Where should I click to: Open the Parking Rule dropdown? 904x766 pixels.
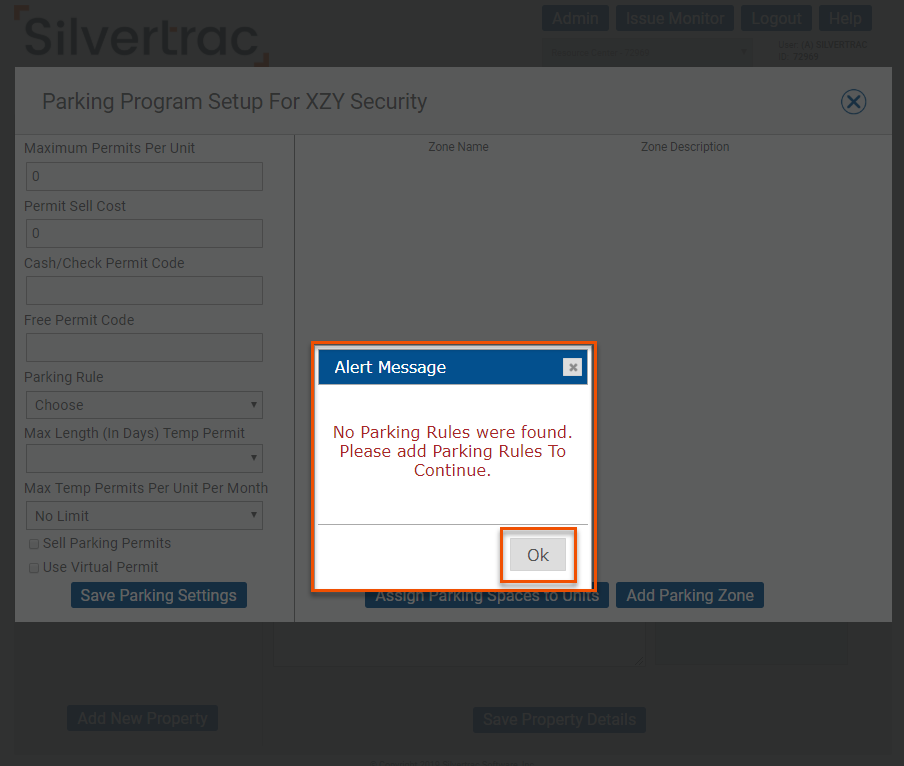[144, 405]
